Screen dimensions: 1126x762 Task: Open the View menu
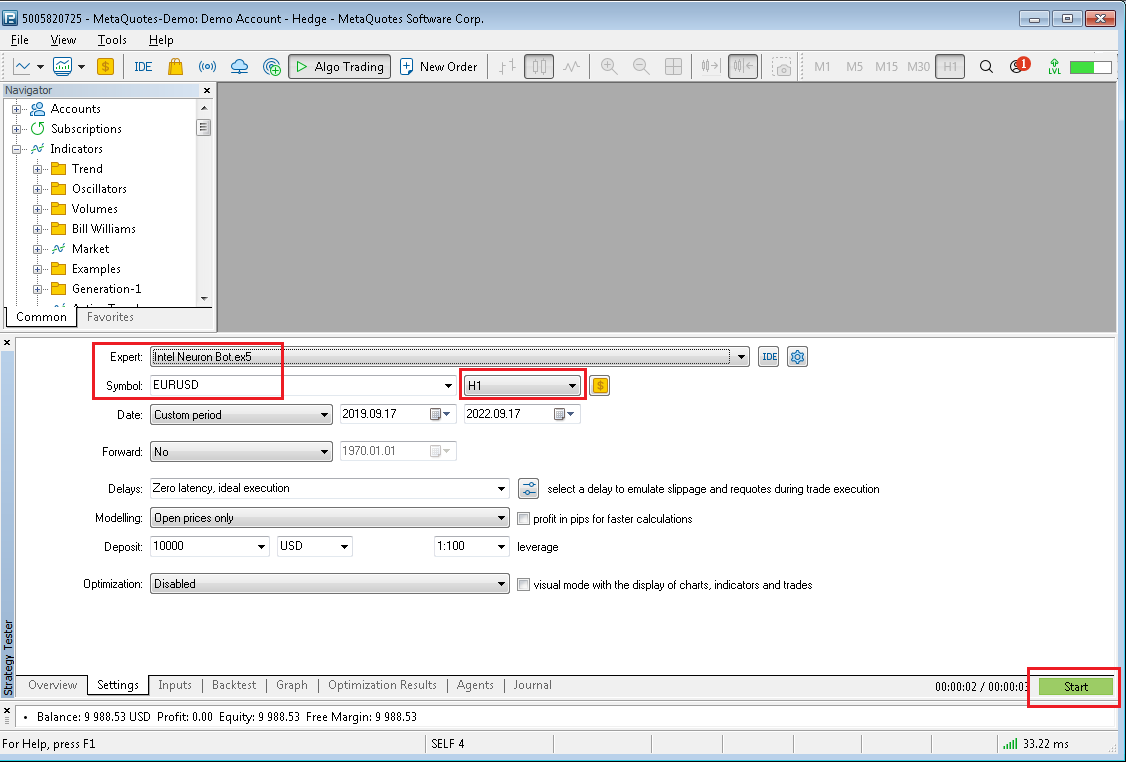point(63,40)
